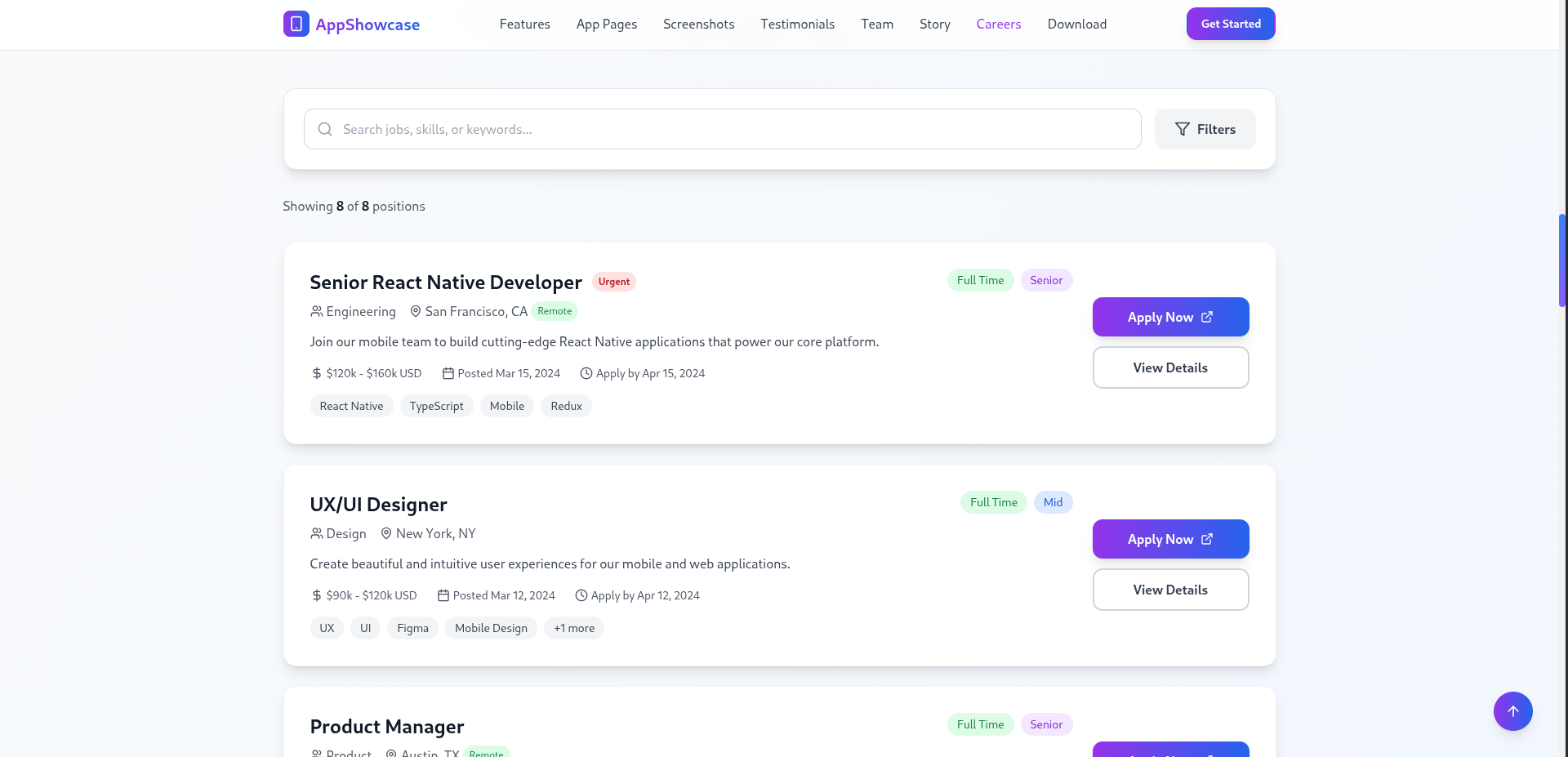
Task: View Details for Senior React Native Developer
Action: tap(1170, 367)
